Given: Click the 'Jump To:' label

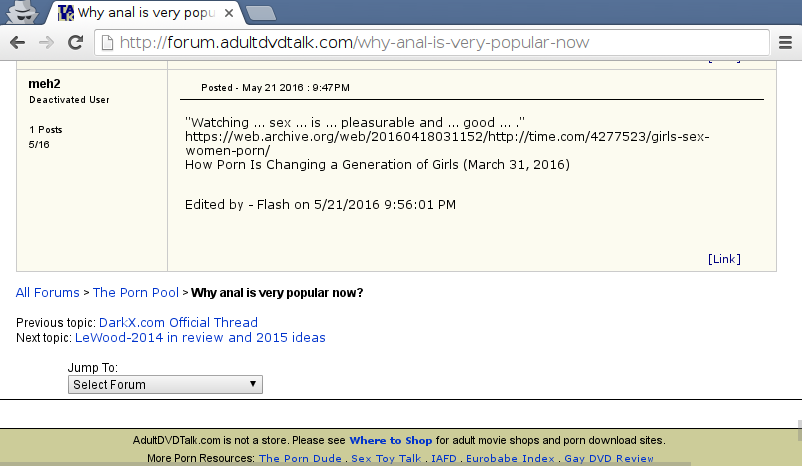Looking at the screenshot, I should point(93,368).
